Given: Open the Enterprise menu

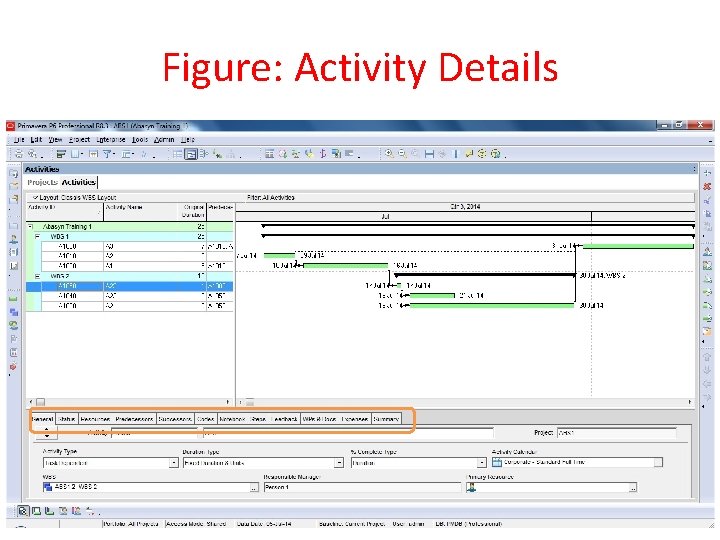Looking at the screenshot, I should (111, 140).
